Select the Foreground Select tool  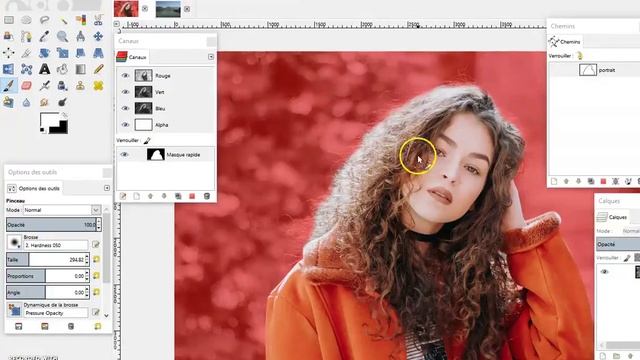9,36
